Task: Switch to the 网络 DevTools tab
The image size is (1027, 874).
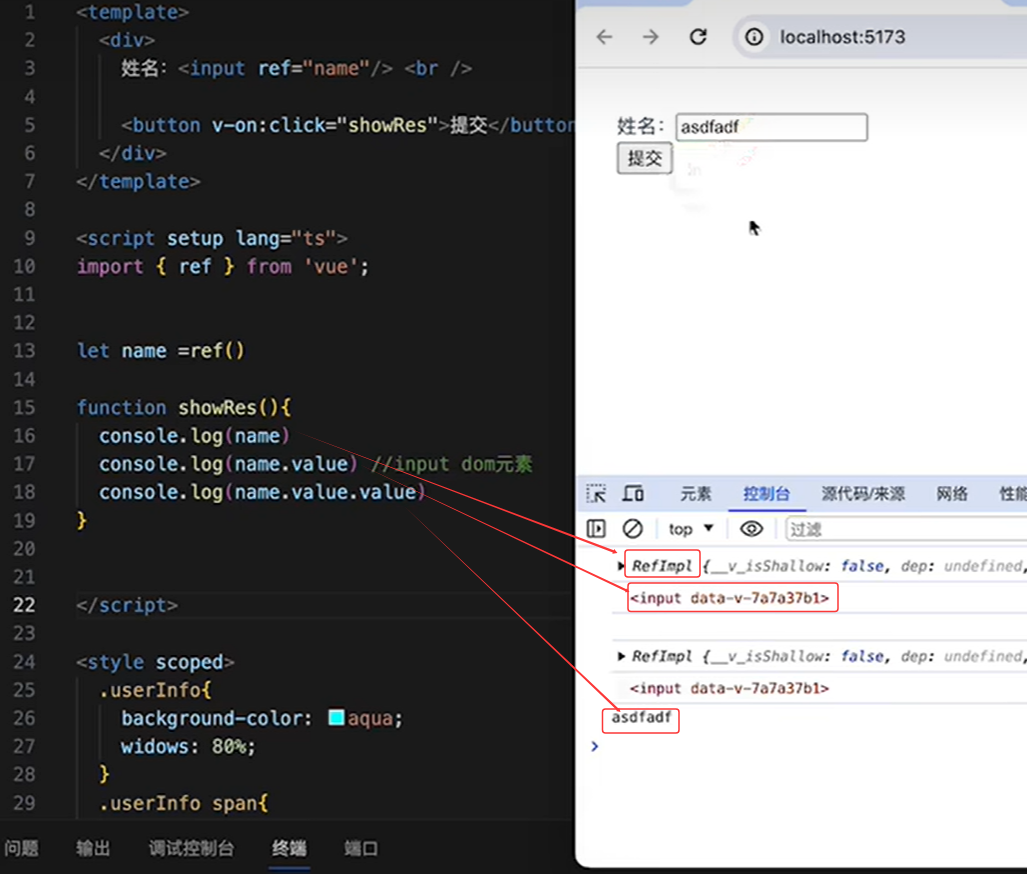Action: coord(952,494)
